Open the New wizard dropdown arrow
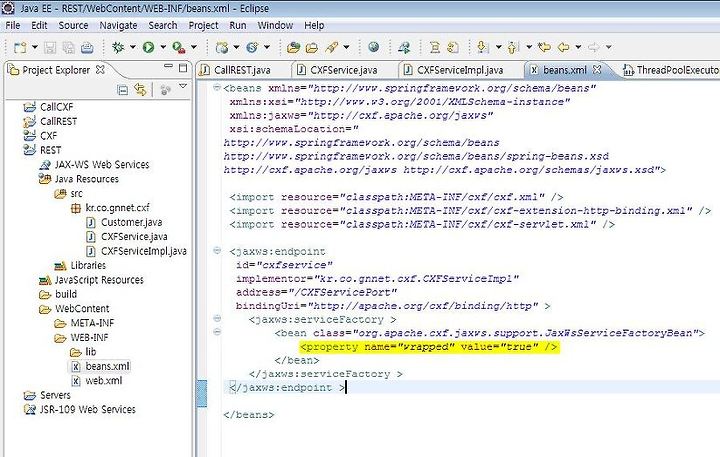720x457 pixels. pos(34,47)
